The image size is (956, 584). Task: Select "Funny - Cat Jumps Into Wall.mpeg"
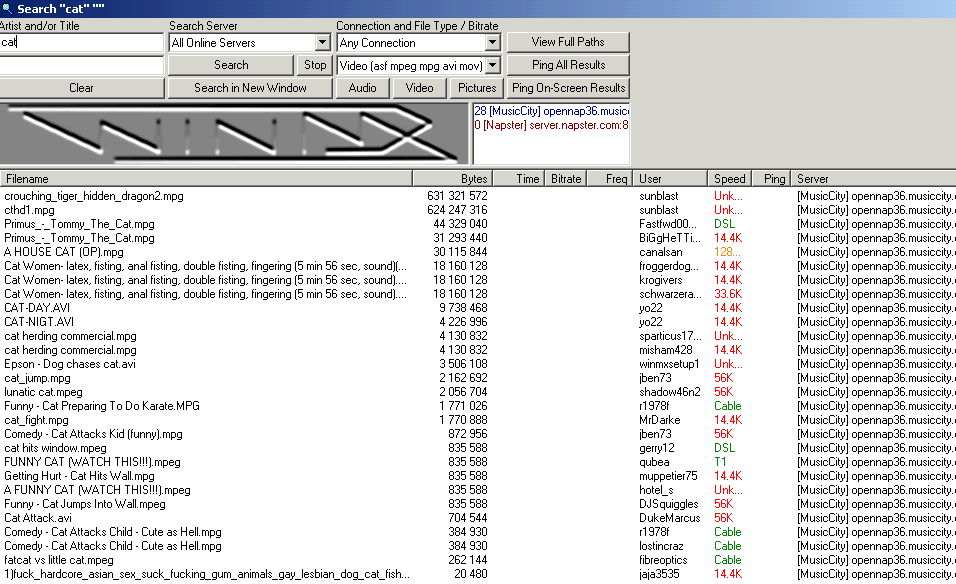[x=85, y=505]
